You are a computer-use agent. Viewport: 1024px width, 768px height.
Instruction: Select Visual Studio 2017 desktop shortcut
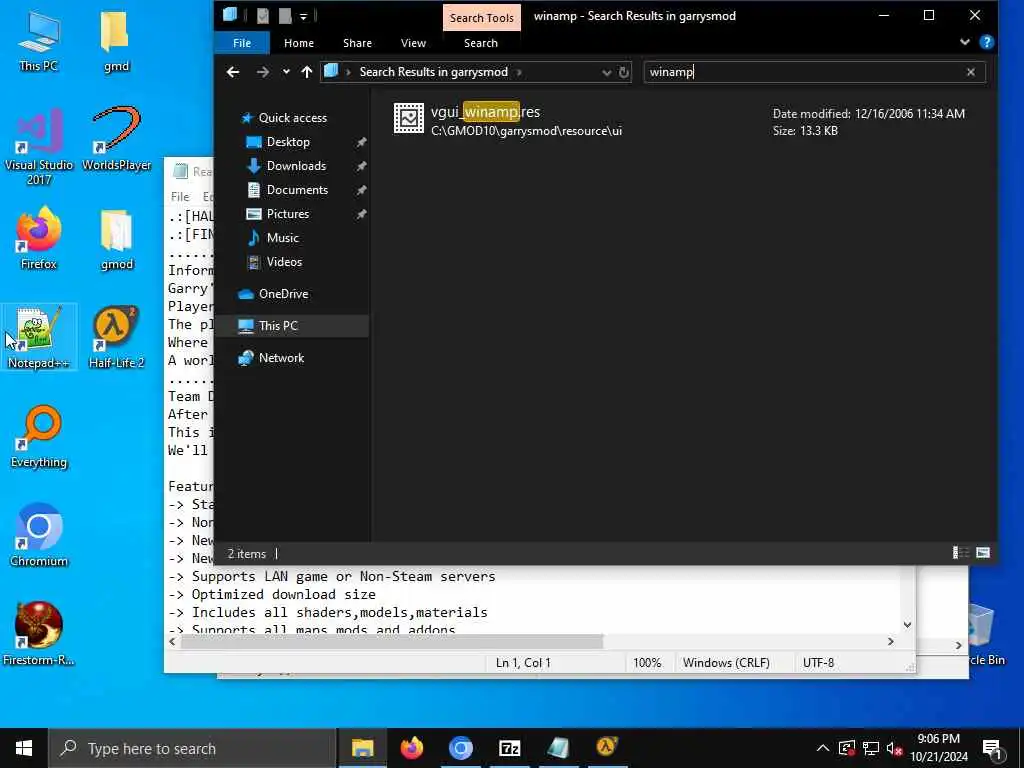pos(39,147)
